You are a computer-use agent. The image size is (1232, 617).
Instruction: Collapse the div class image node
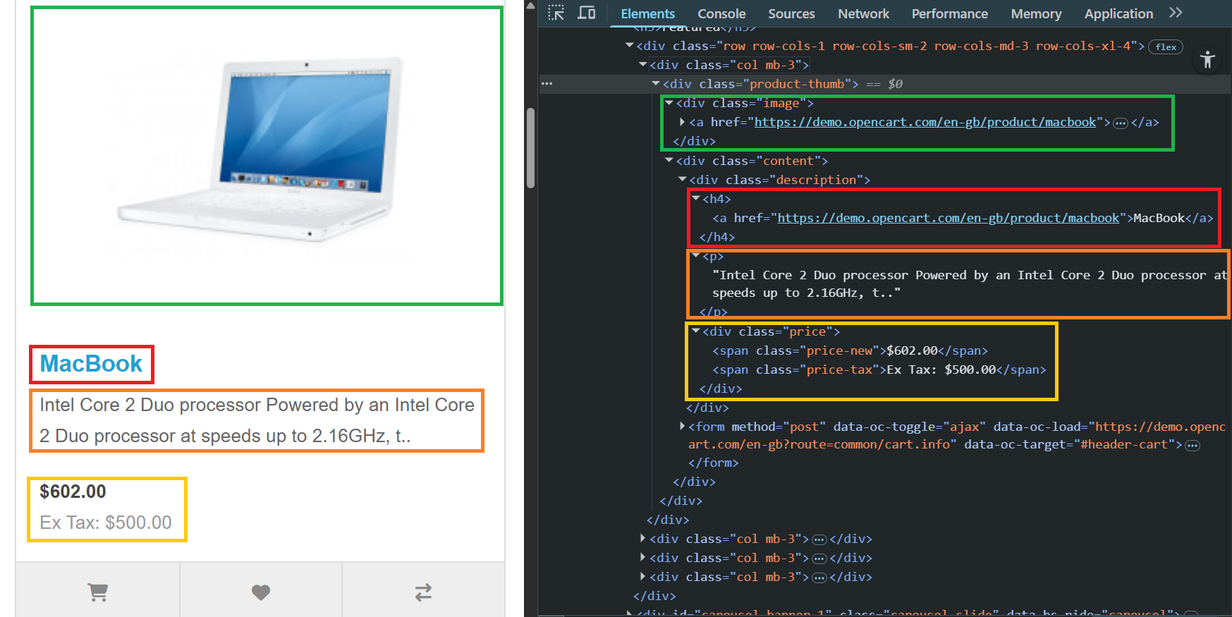coord(669,103)
